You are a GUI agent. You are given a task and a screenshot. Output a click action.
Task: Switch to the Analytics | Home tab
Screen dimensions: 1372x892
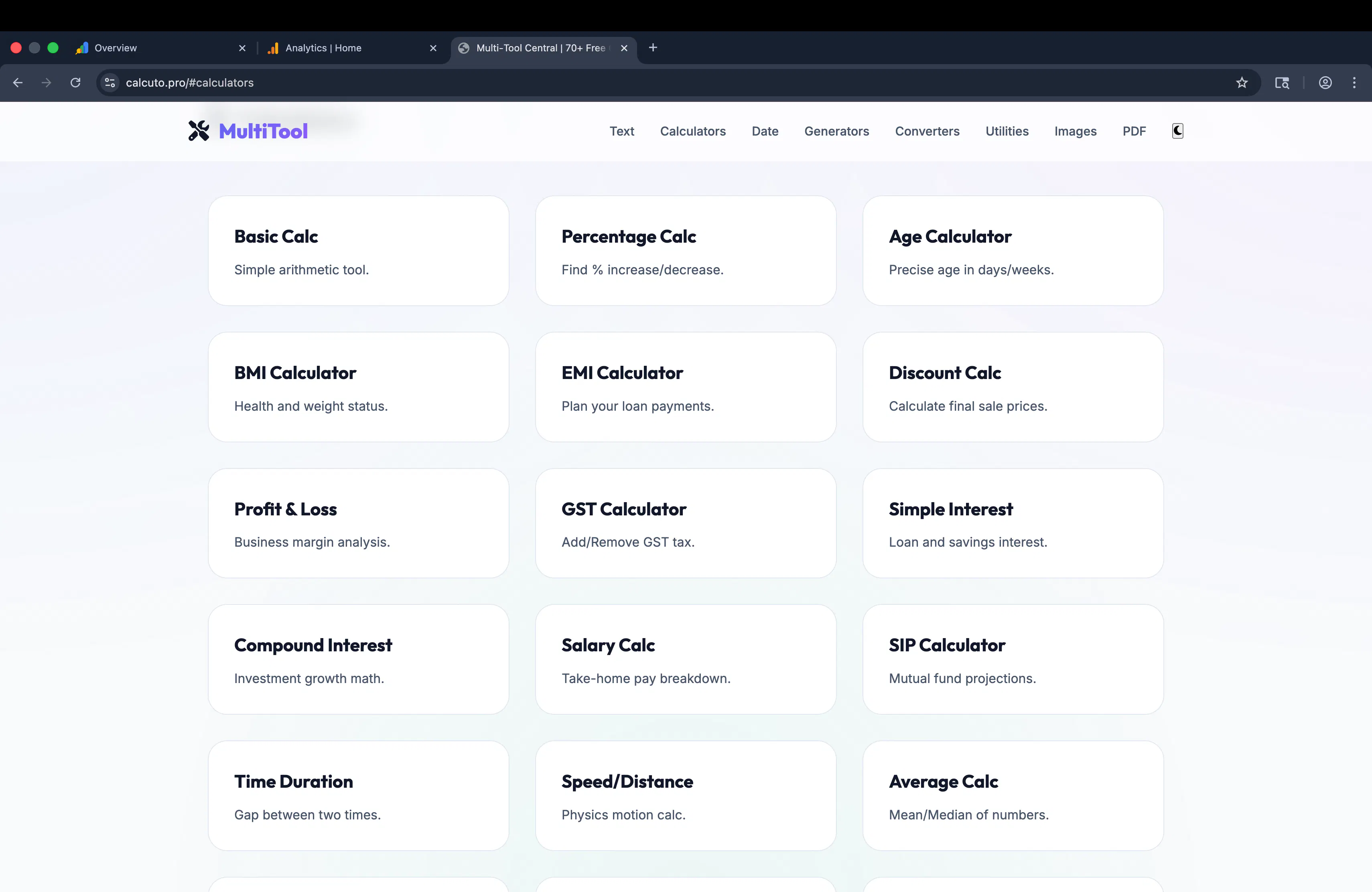point(353,49)
